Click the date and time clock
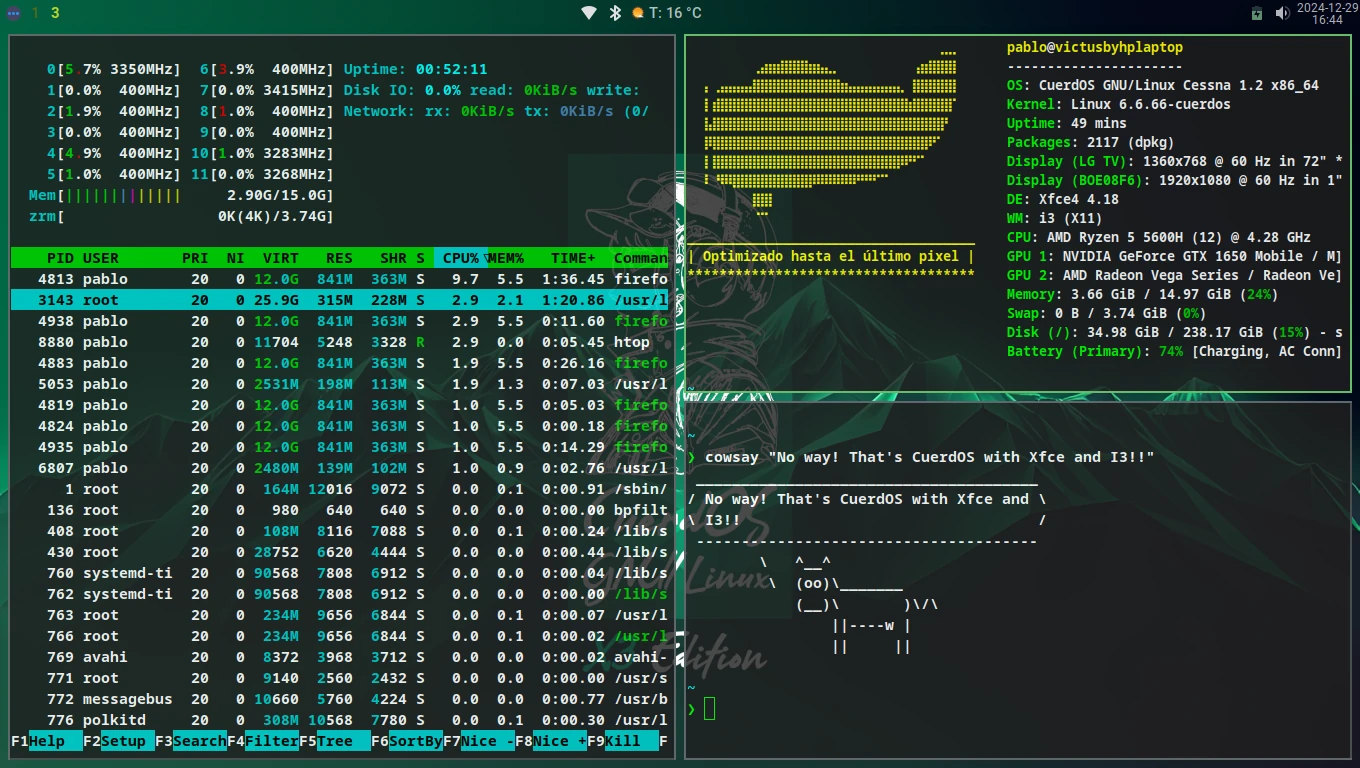This screenshot has height=768, width=1360. coord(1327,13)
